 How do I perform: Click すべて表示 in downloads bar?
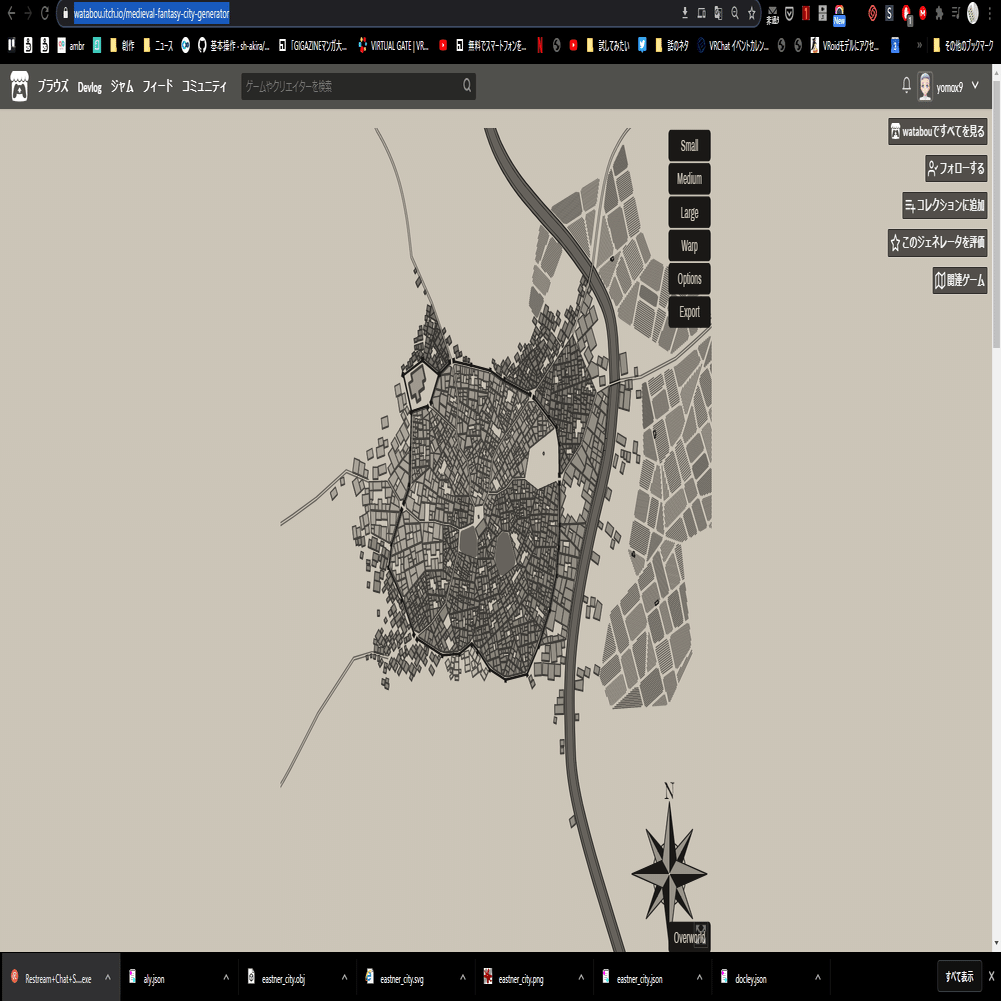click(x=959, y=977)
